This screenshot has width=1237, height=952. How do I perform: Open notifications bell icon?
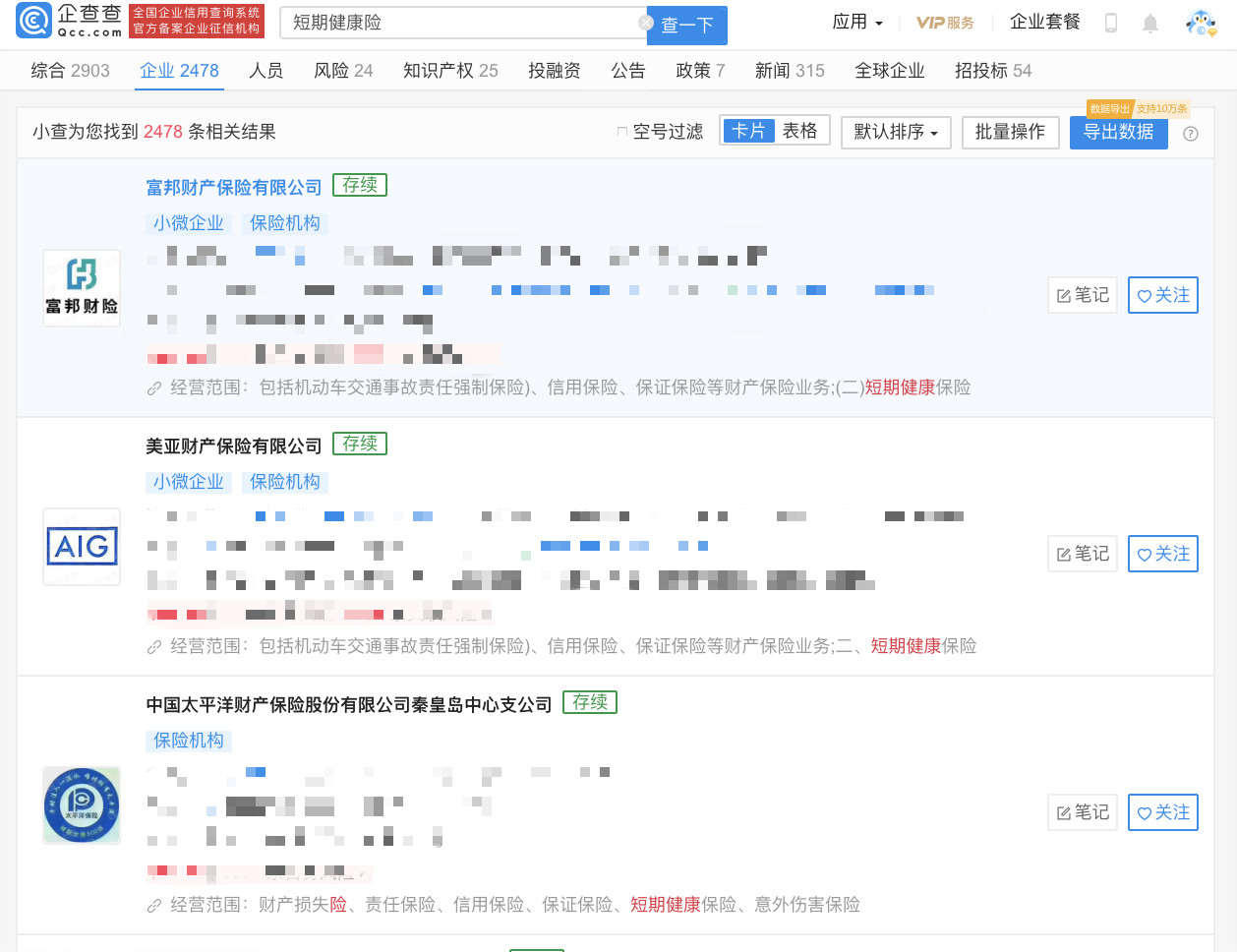[x=1150, y=23]
